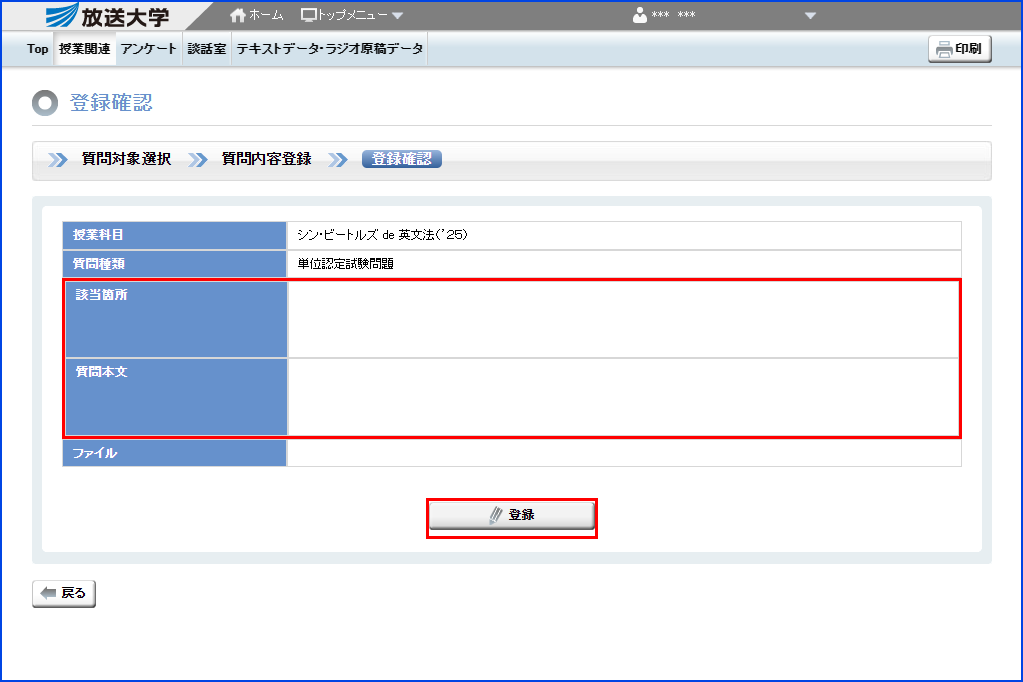Click the 質問内容登録 breadcrumb step
The width and height of the screenshot is (1023, 682).
pos(266,158)
